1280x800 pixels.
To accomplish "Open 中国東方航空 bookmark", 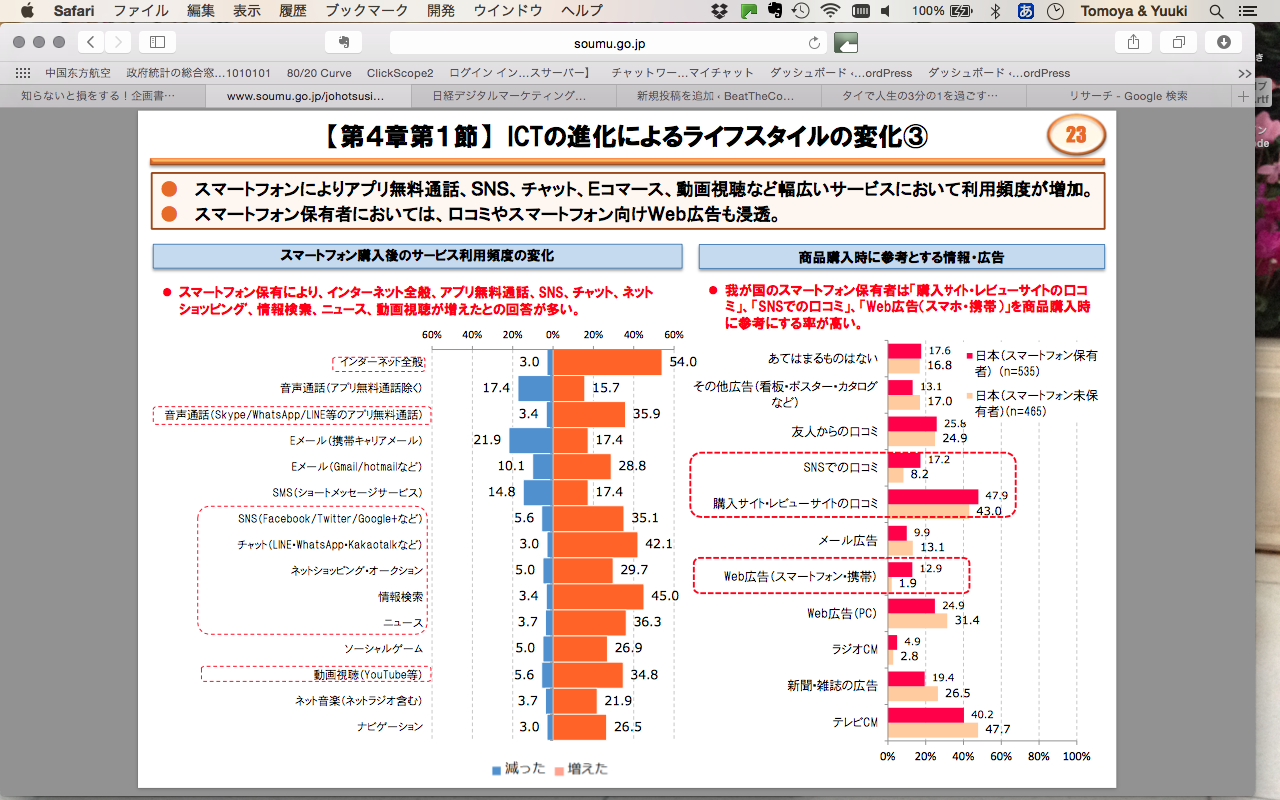I will [x=78, y=73].
